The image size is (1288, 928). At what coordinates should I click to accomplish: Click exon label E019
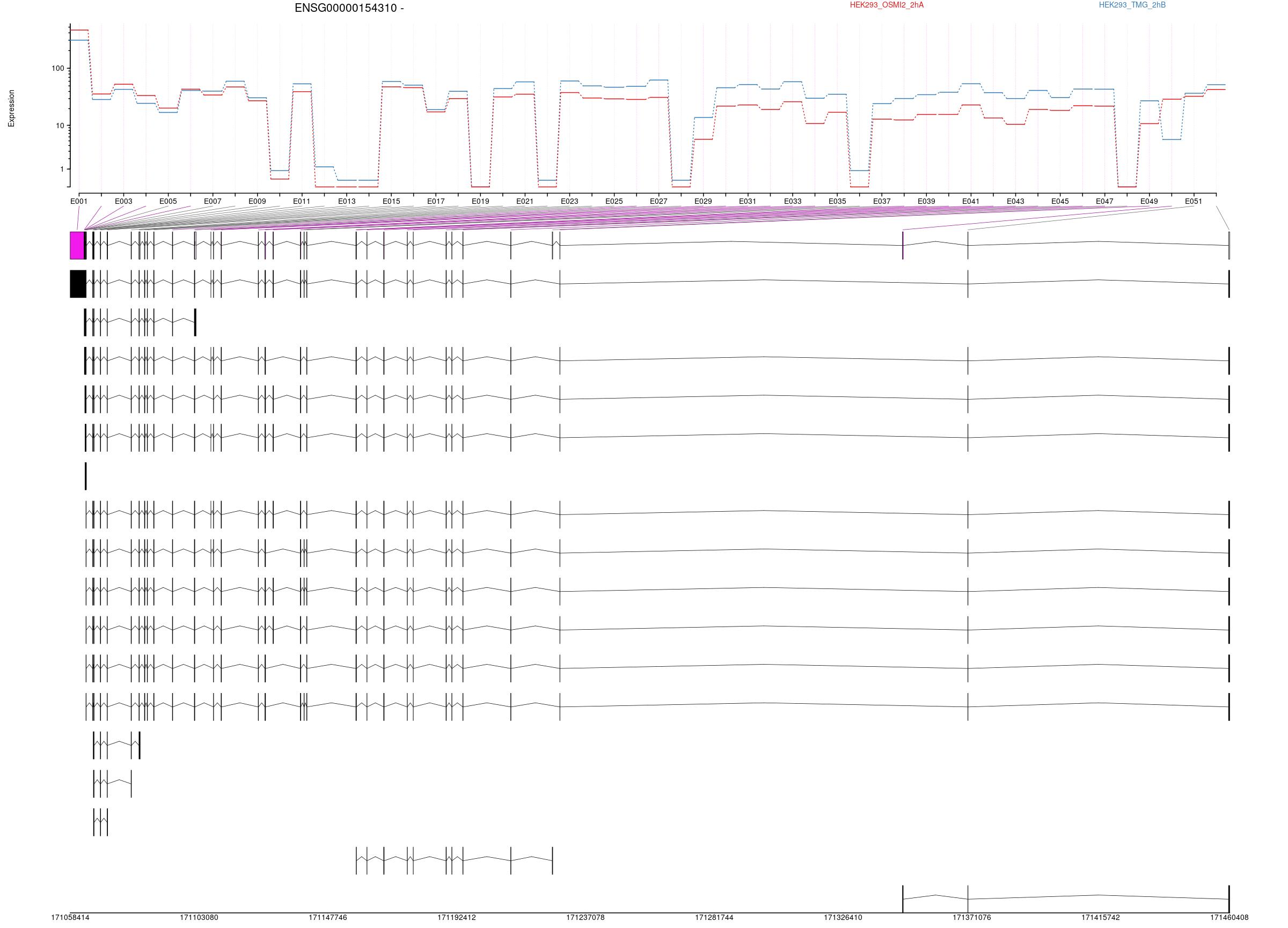(x=480, y=202)
